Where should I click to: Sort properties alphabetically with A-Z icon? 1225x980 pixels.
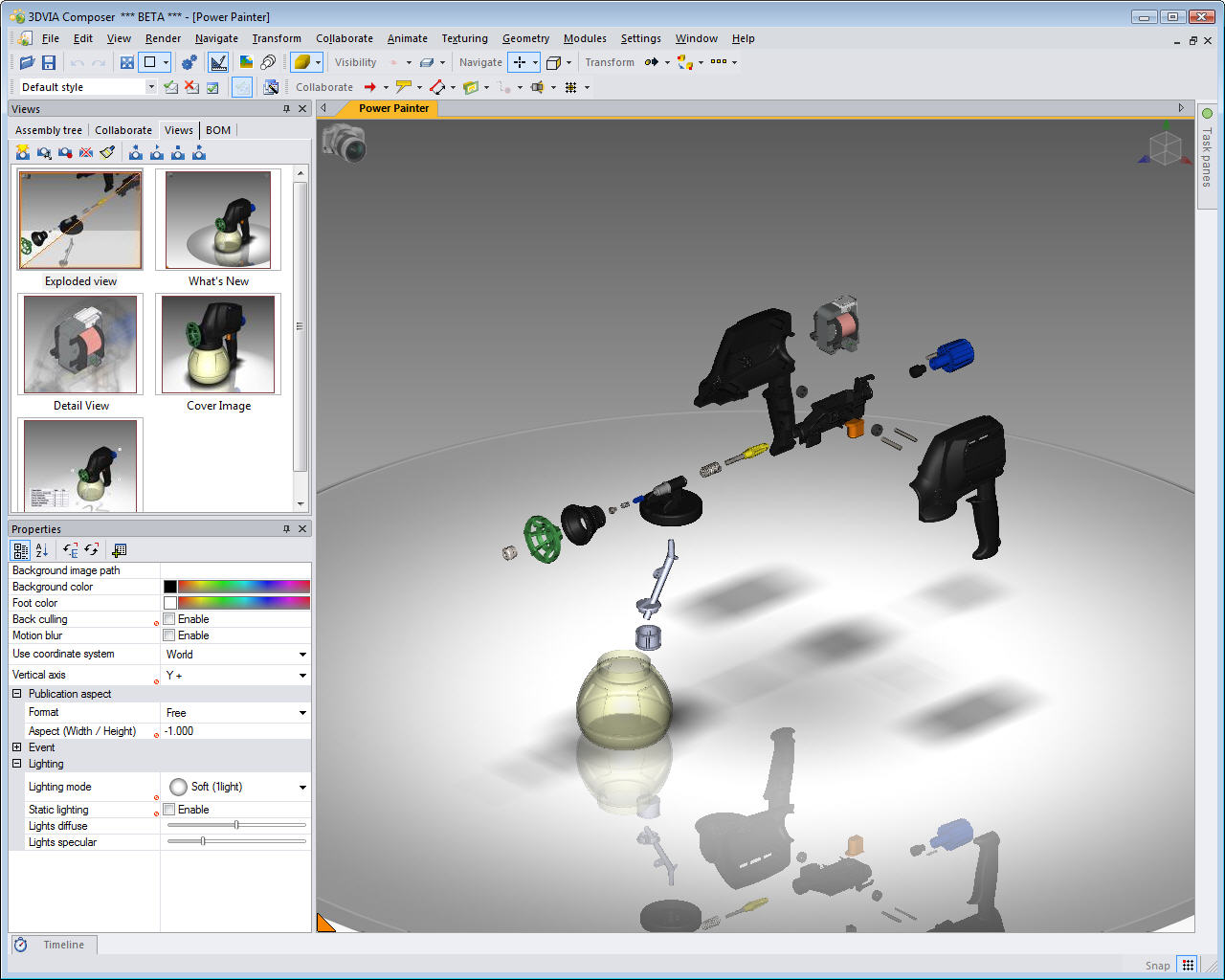pos(42,550)
